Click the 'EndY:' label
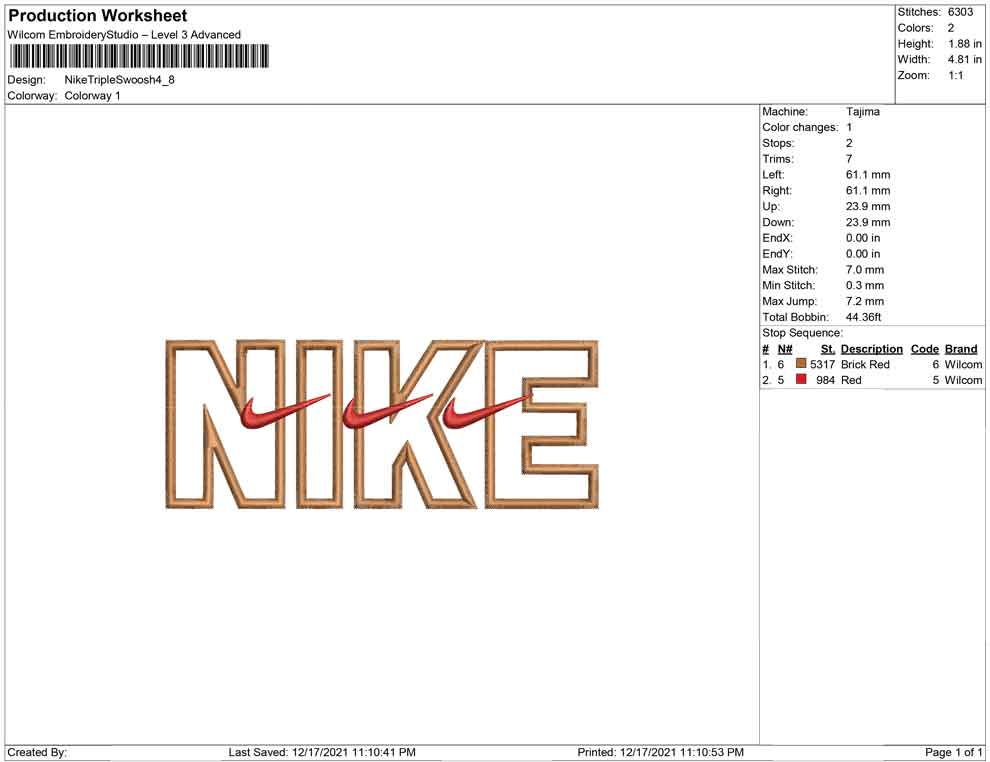 pyautogui.click(x=777, y=254)
